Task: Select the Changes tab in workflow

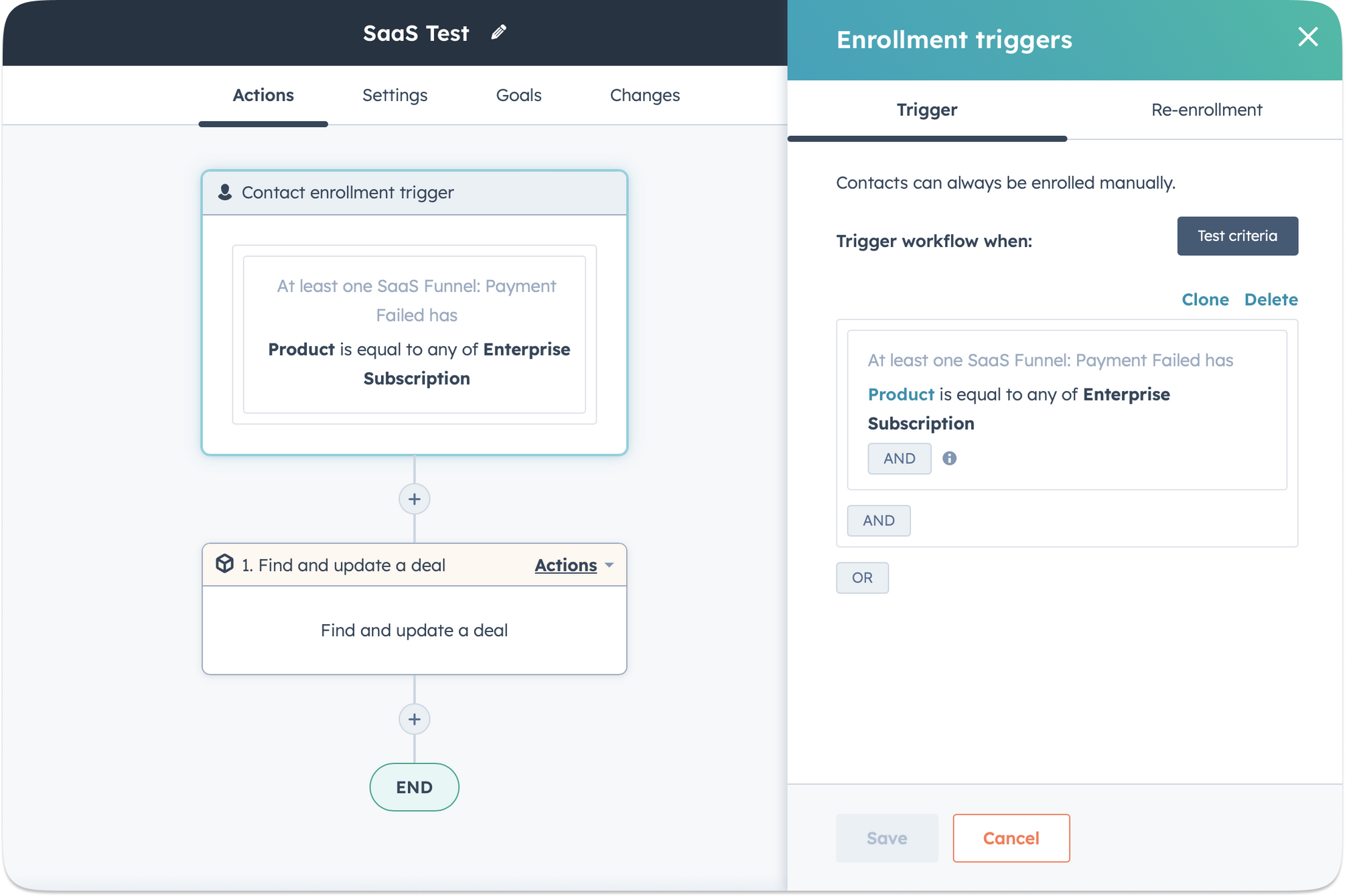Action: point(645,95)
